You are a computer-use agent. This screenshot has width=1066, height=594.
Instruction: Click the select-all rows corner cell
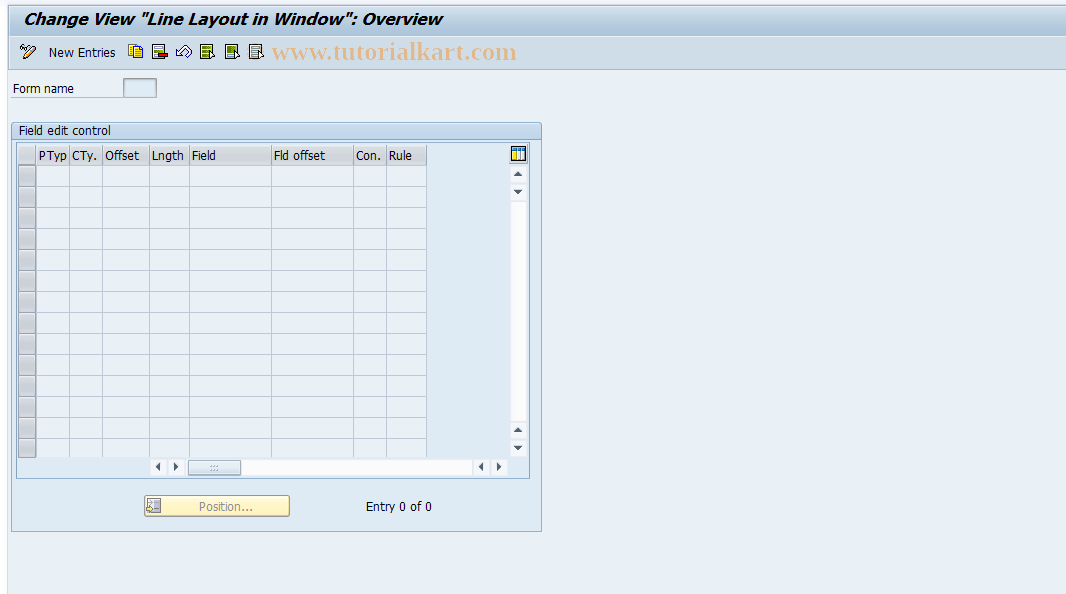pyautogui.click(x=27, y=156)
